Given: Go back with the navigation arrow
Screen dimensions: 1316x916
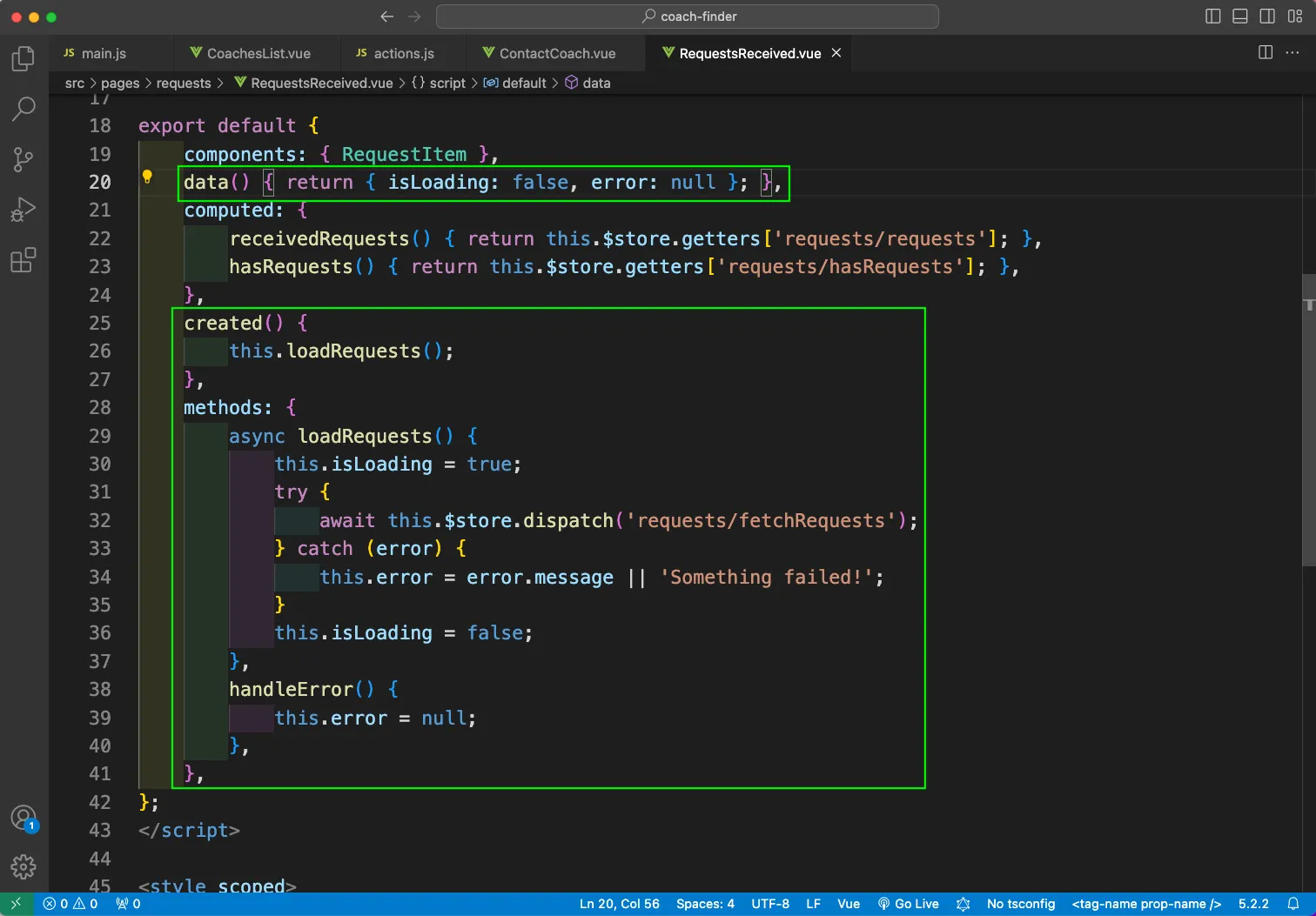Looking at the screenshot, I should click(x=387, y=17).
